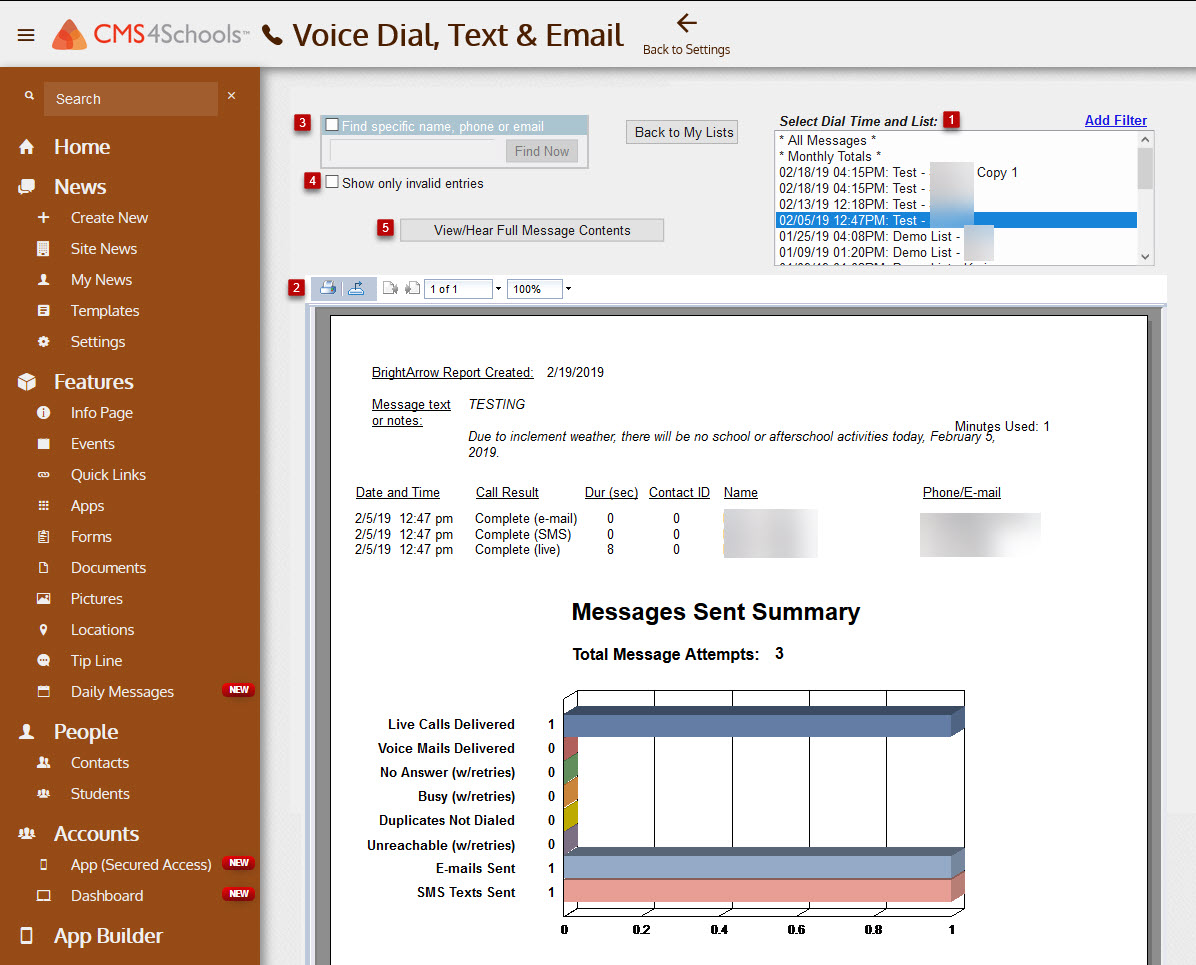Click Back to My Lists button

click(683, 133)
